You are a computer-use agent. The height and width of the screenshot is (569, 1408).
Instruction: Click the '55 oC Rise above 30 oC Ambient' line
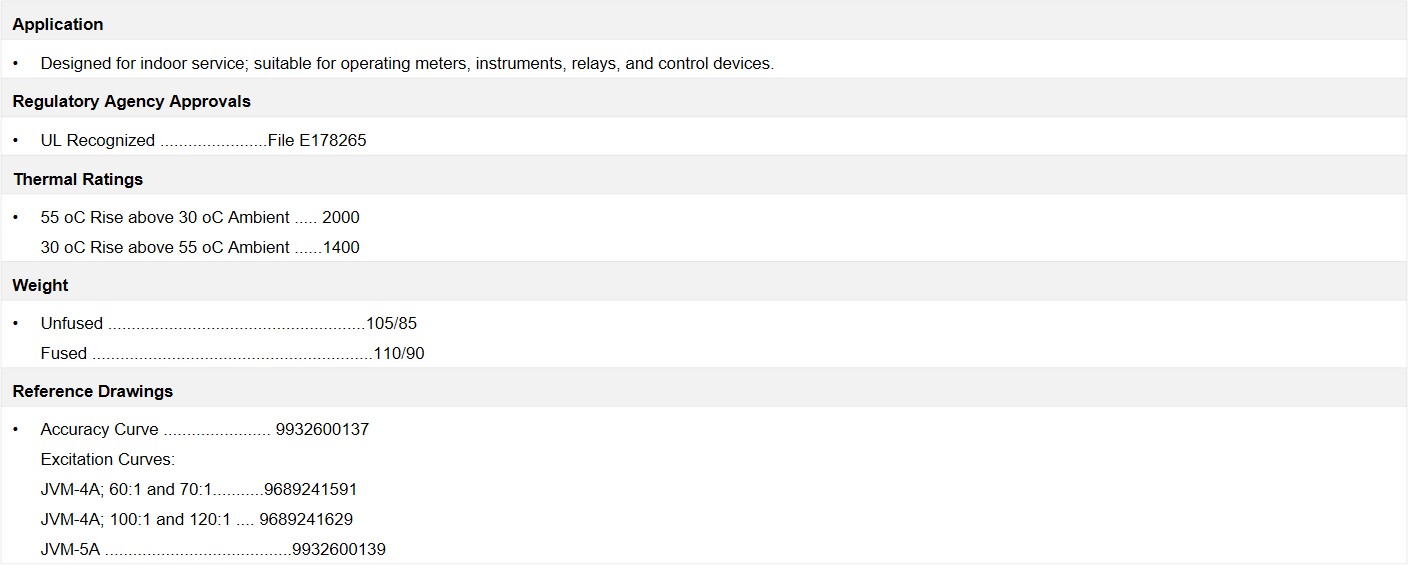(x=165, y=217)
